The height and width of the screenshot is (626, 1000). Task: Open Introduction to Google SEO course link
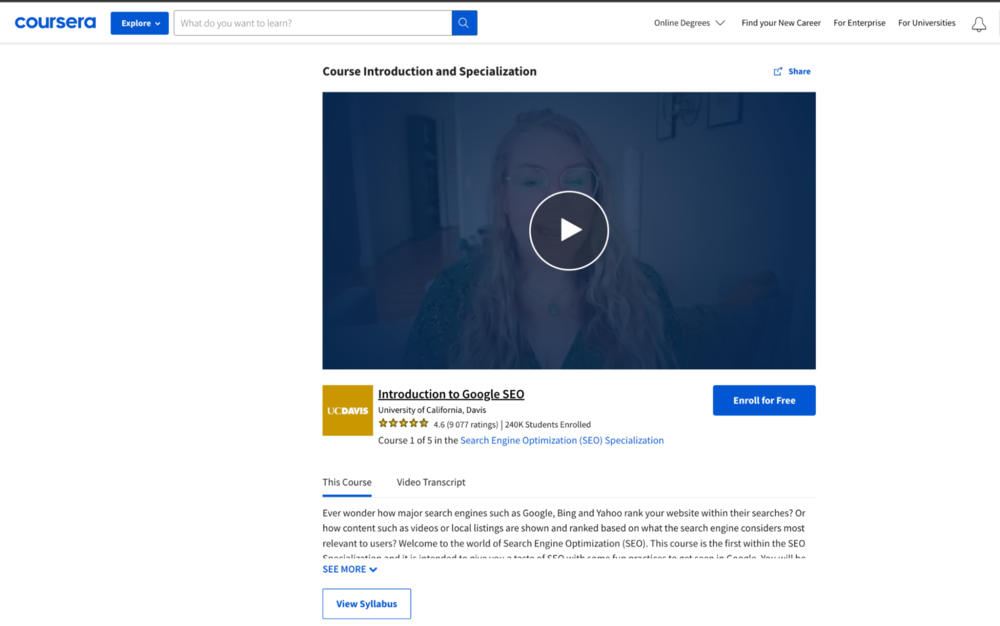click(x=451, y=394)
